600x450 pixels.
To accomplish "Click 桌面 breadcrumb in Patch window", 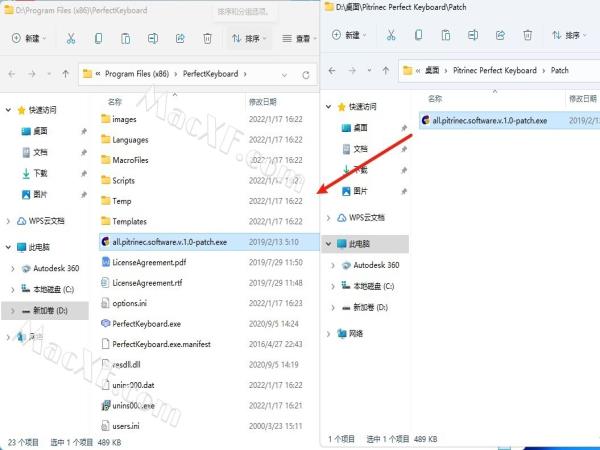I will 432,70.
